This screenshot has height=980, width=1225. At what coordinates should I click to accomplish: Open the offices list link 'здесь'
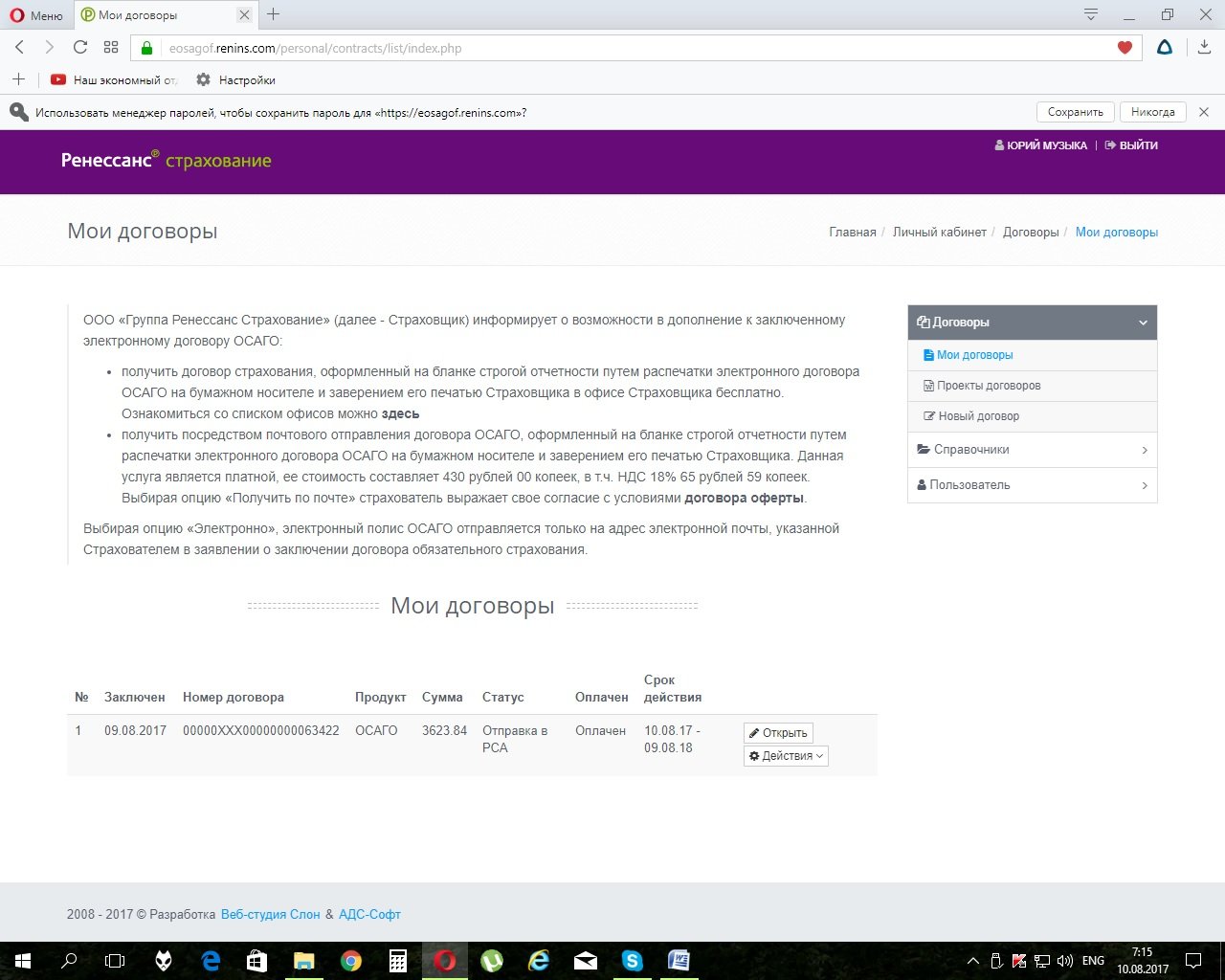tap(400, 413)
